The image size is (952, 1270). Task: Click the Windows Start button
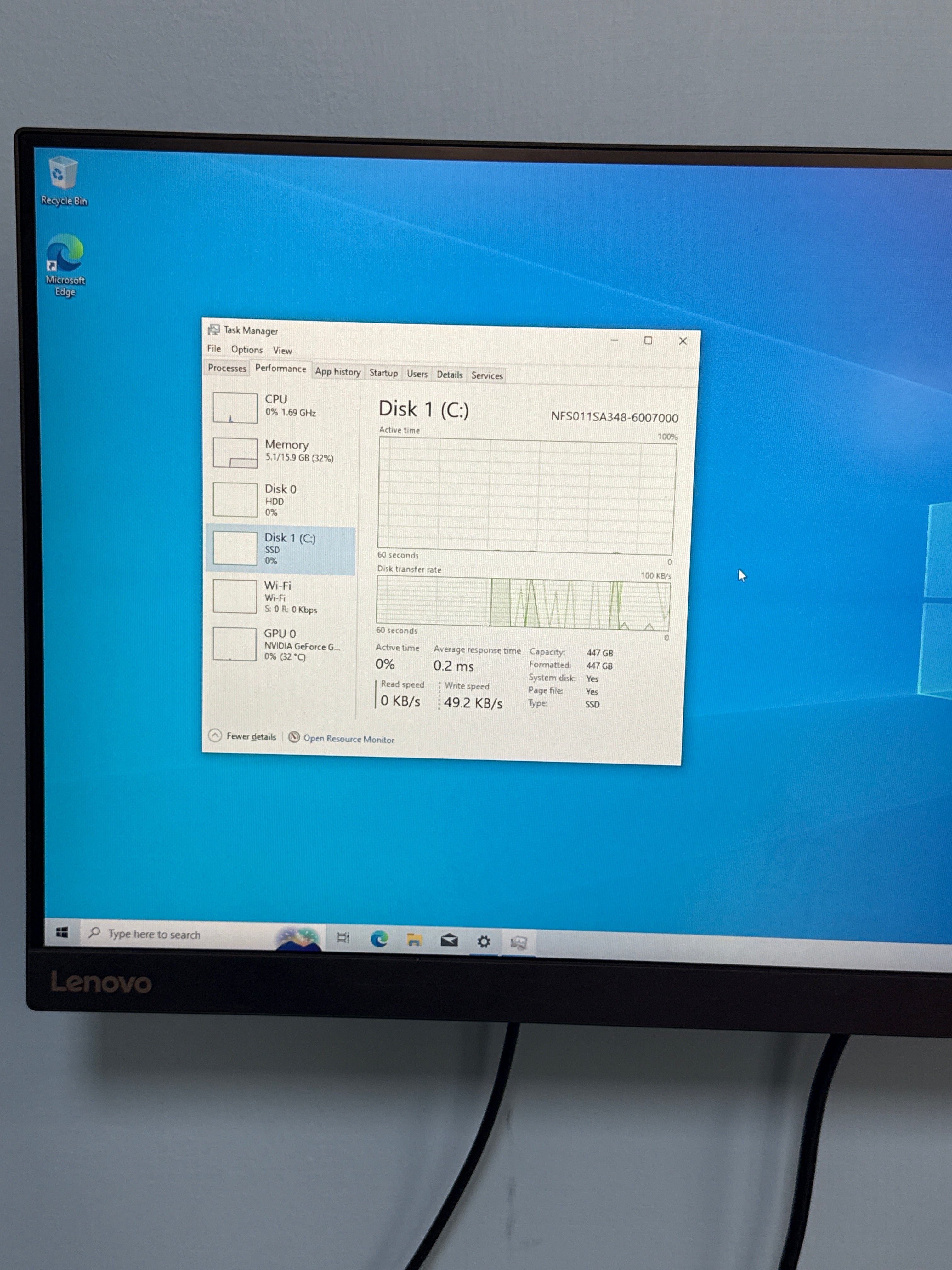coord(62,932)
